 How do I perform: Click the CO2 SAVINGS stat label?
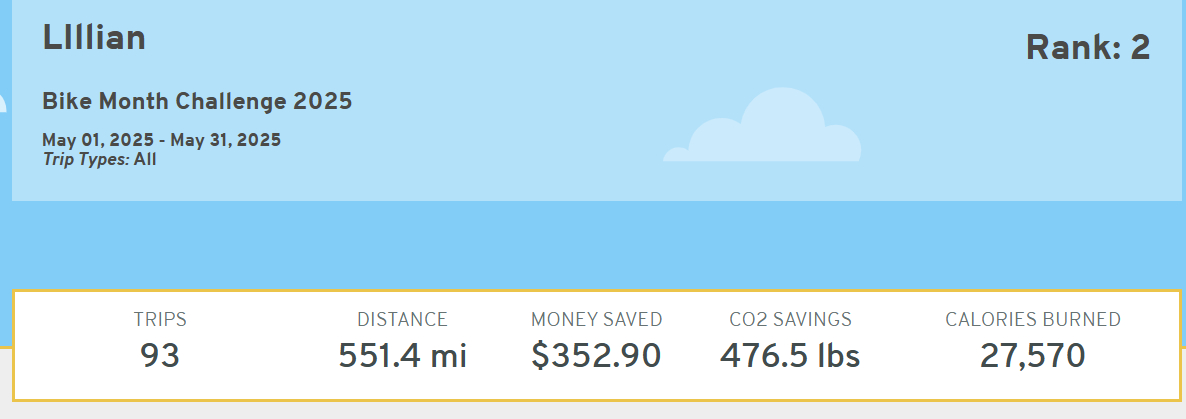[790, 320]
